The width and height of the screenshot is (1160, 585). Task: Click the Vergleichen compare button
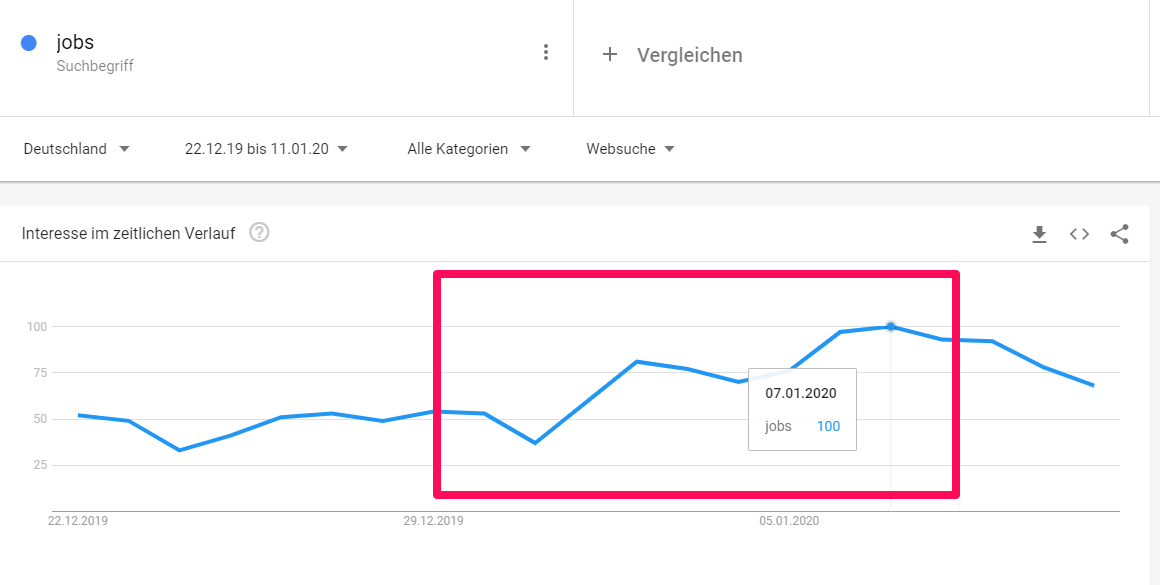pyautogui.click(x=689, y=55)
